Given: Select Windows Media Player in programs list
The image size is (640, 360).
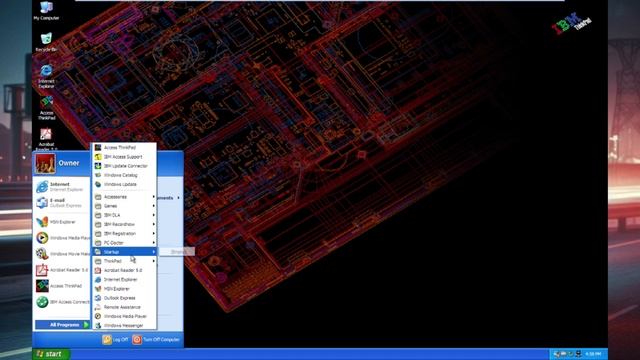Looking at the screenshot, I should coord(124,316).
